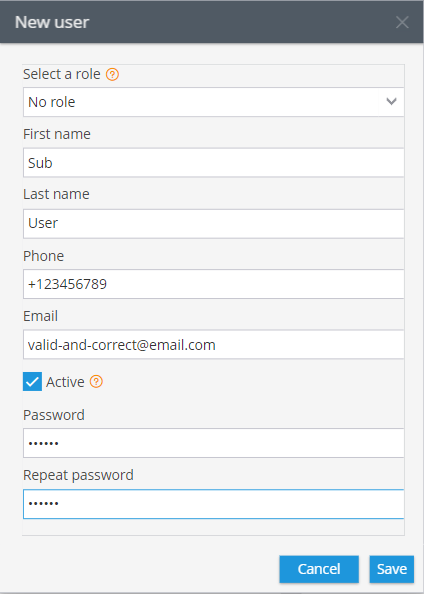The image size is (424, 594).
Task: Cancel creating the new user
Action: pos(319,569)
